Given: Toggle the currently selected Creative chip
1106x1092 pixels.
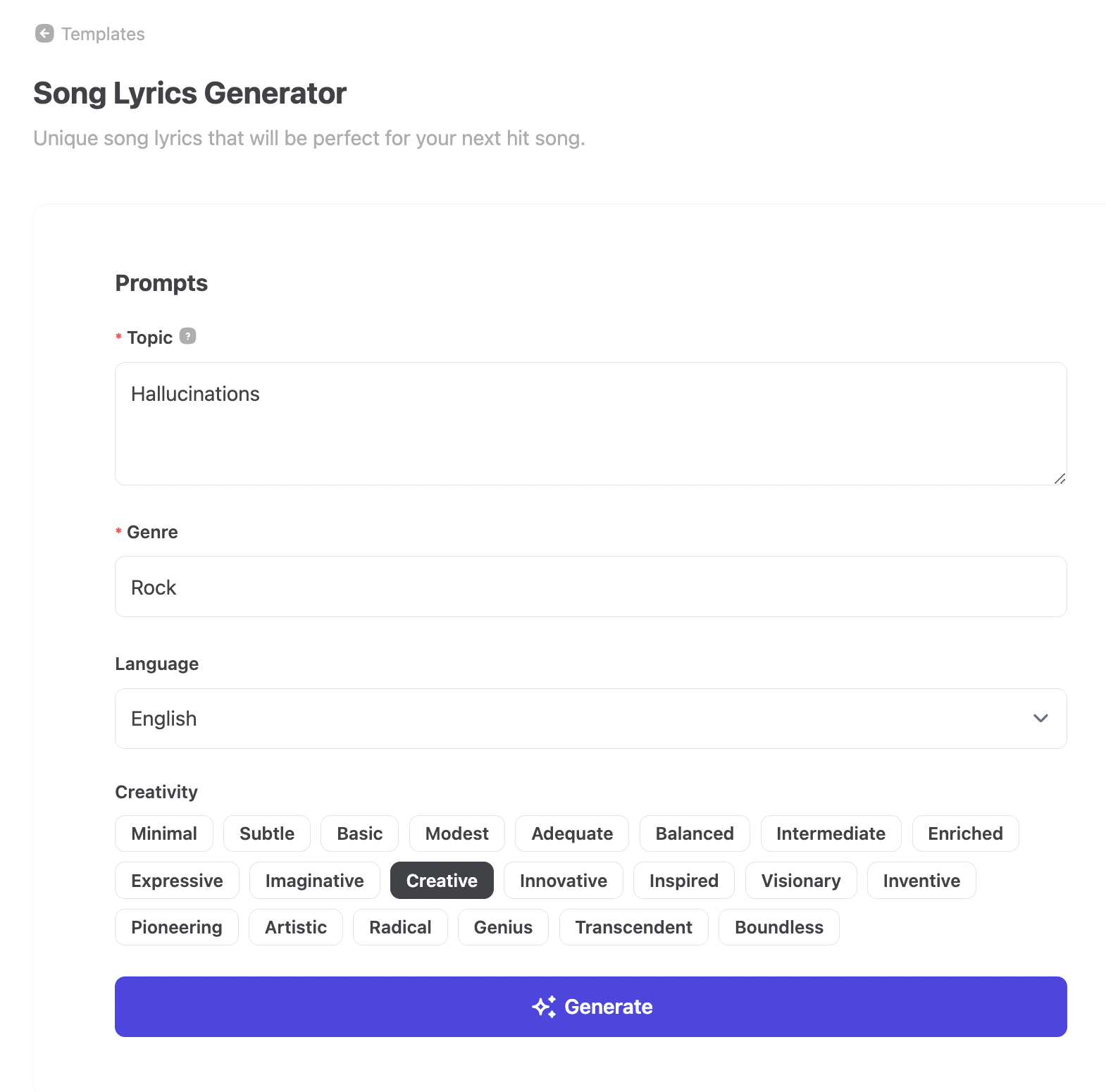Looking at the screenshot, I should pos(442,881).
